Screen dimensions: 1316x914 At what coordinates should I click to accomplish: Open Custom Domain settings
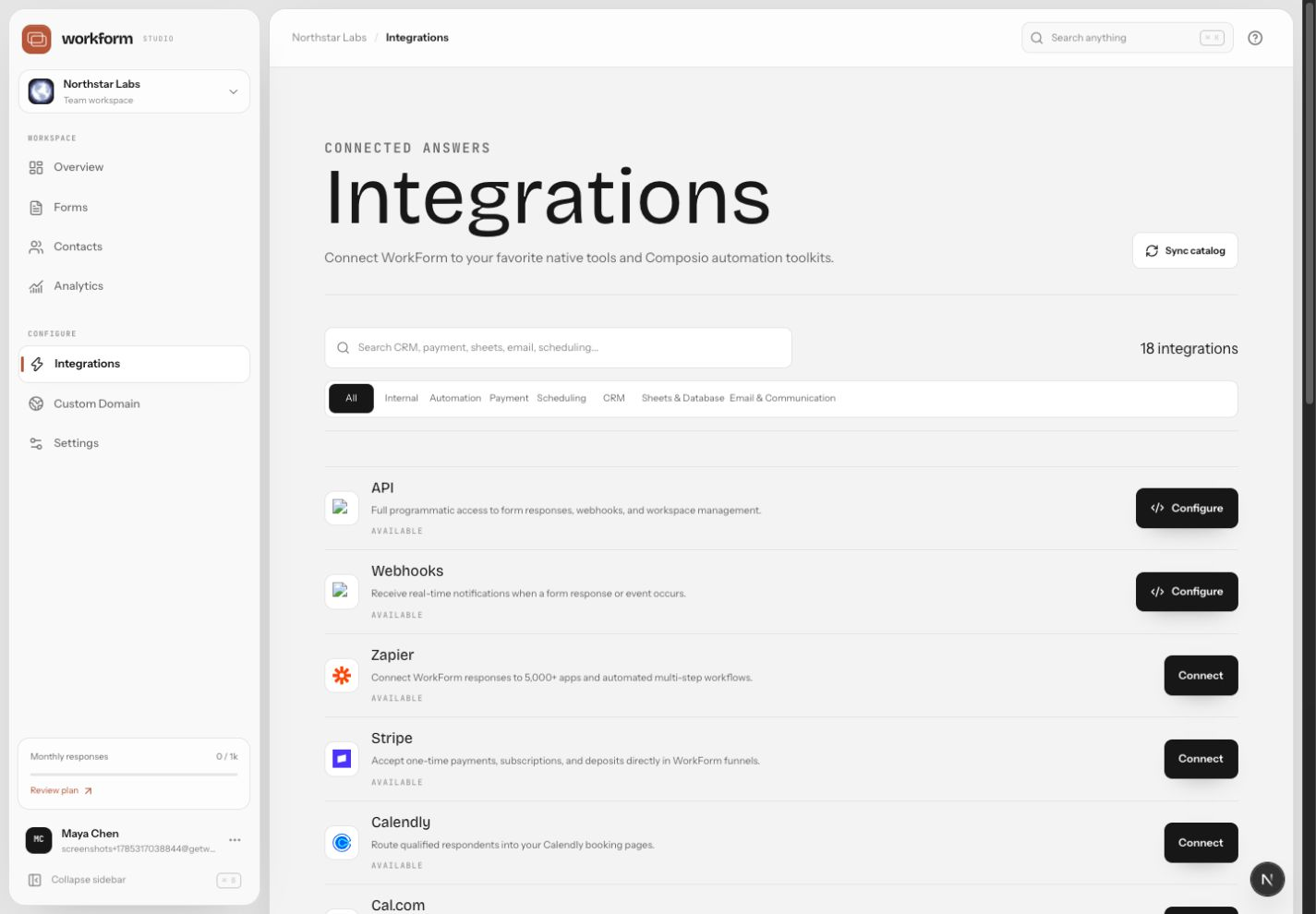134,403
